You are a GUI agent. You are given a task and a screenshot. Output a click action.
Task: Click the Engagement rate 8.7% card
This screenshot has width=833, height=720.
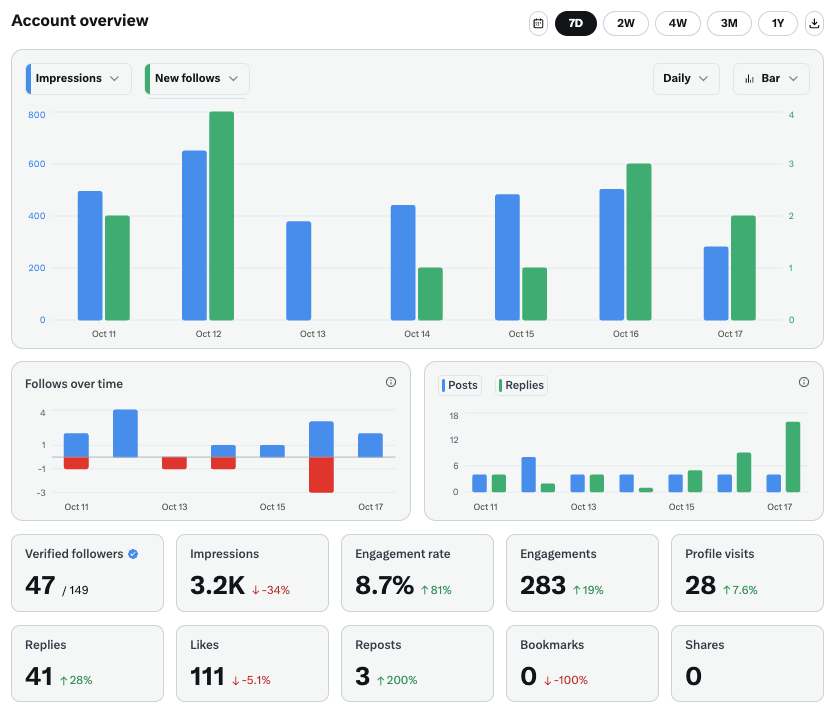[417, 573]
